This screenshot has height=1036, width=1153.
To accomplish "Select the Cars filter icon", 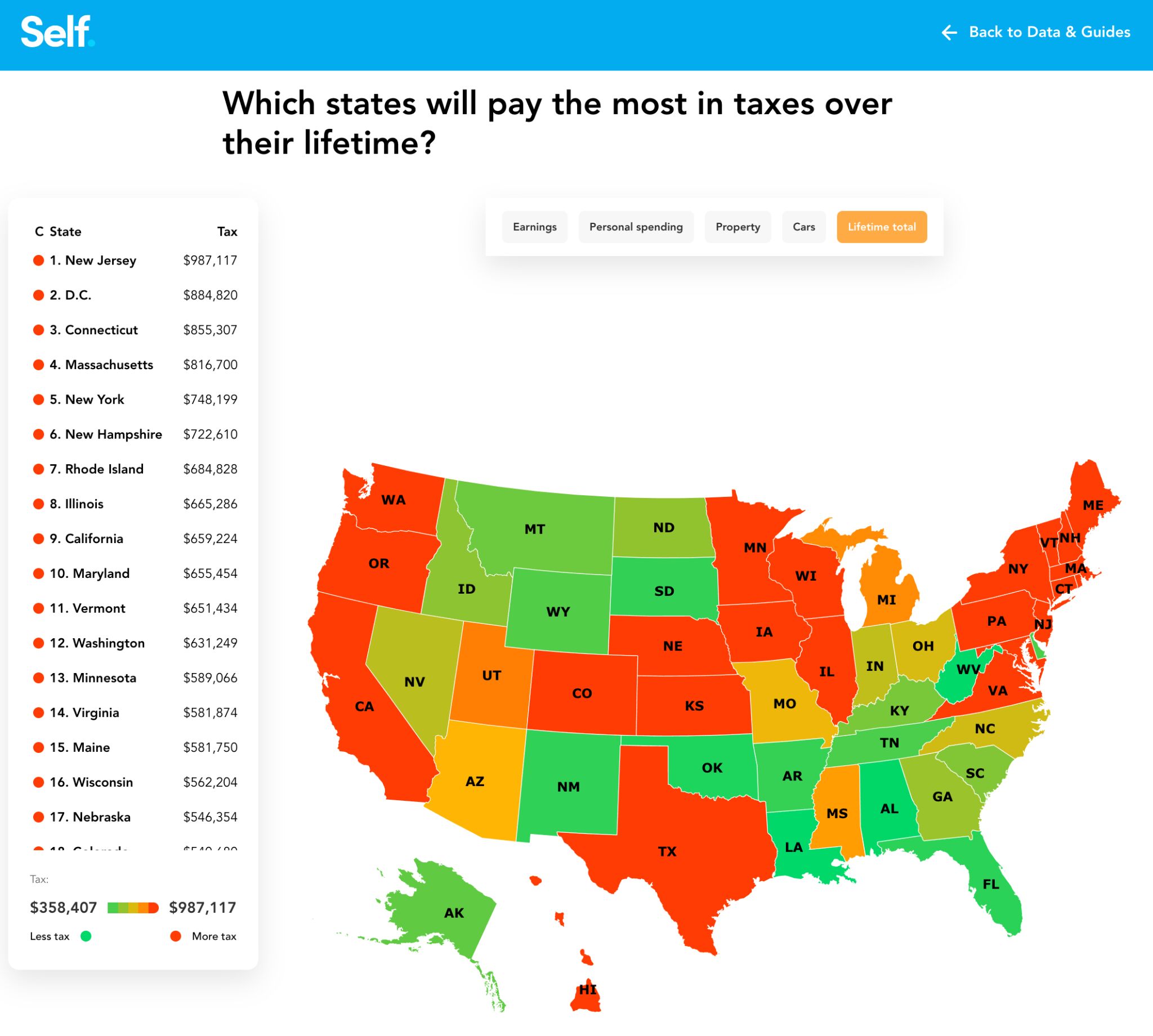I will pos(806,227).
